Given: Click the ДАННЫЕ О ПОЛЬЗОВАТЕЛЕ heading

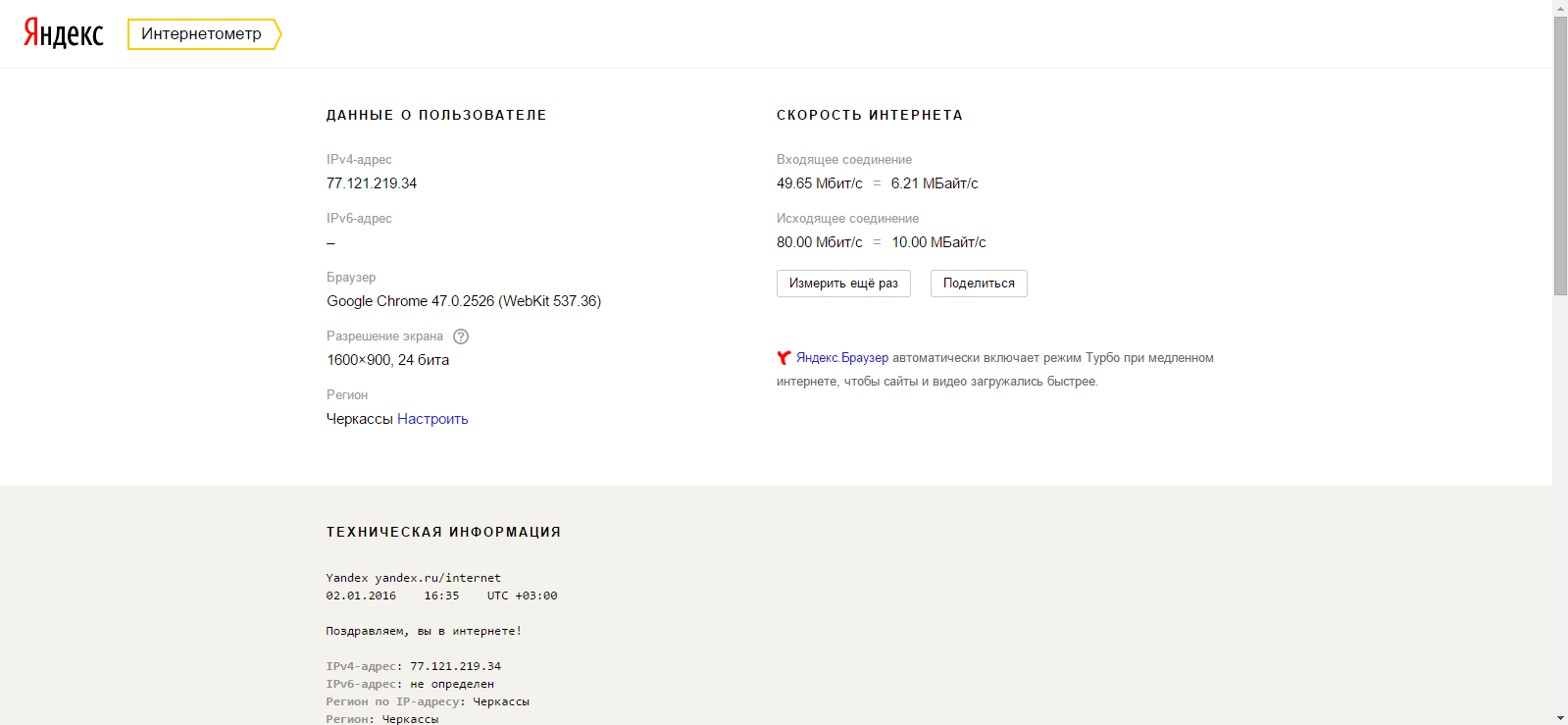Looking at the screenshot, I should [x=436, y=115].
